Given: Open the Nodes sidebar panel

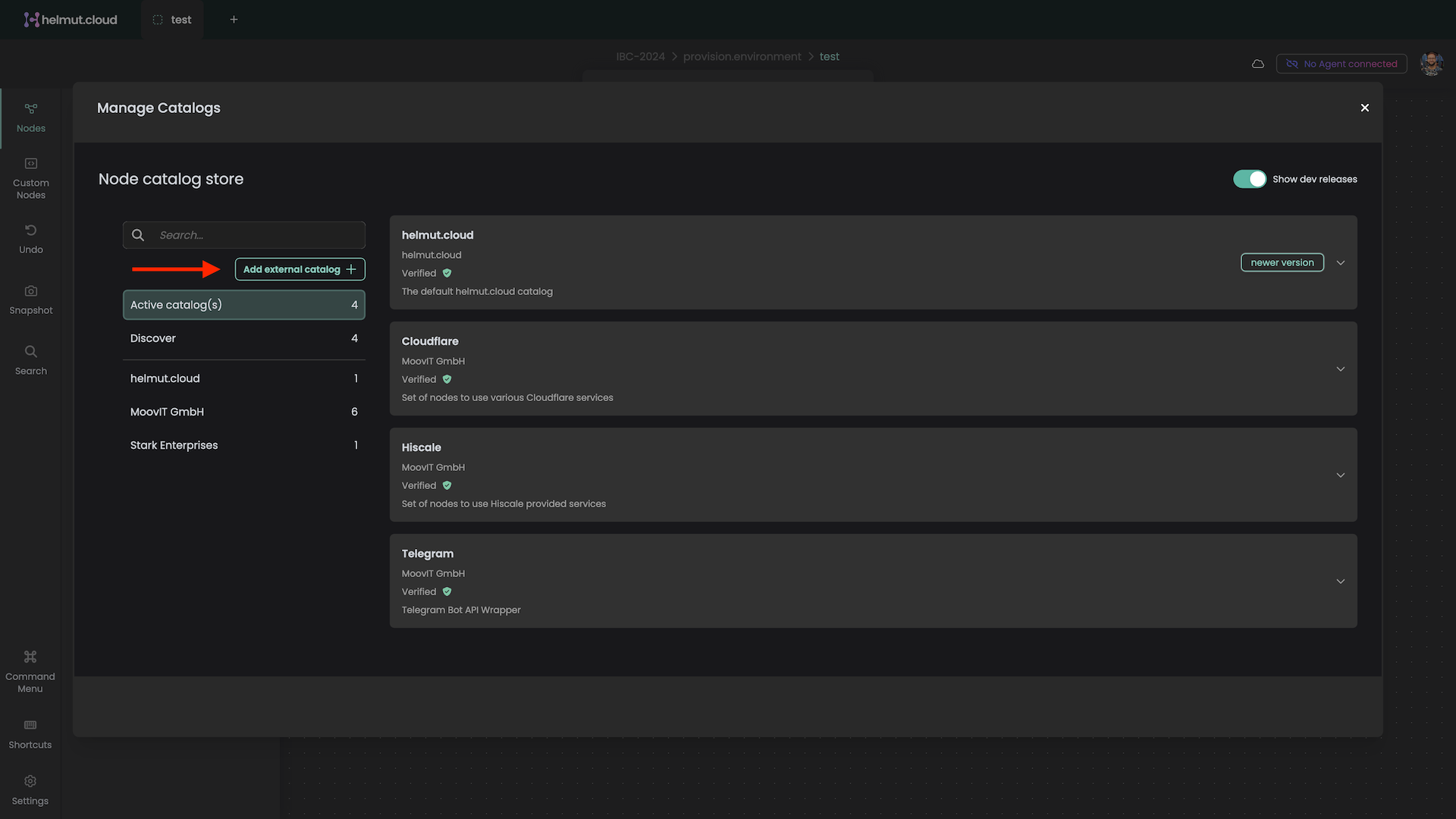Looking at the screenshot, I should [x=30, y=118].
